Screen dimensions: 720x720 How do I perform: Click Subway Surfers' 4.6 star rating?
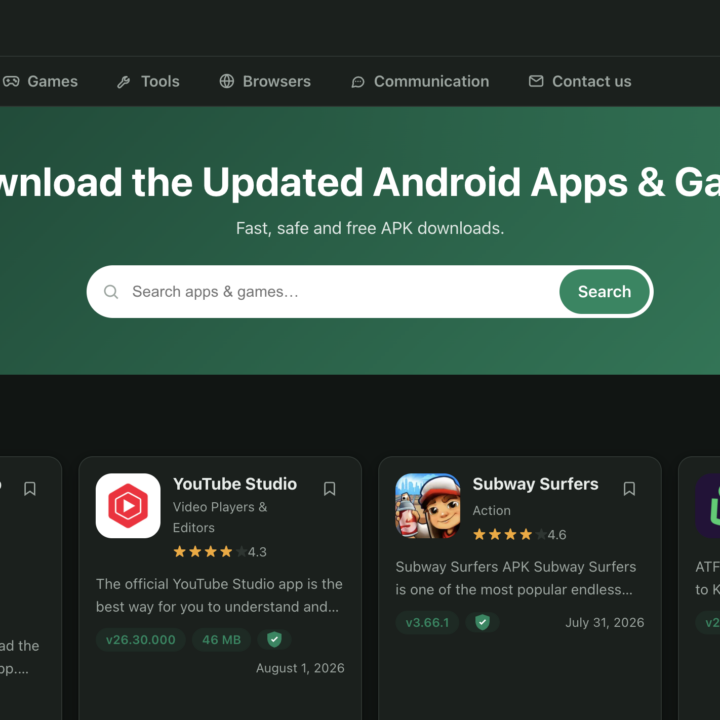(520, 534)
